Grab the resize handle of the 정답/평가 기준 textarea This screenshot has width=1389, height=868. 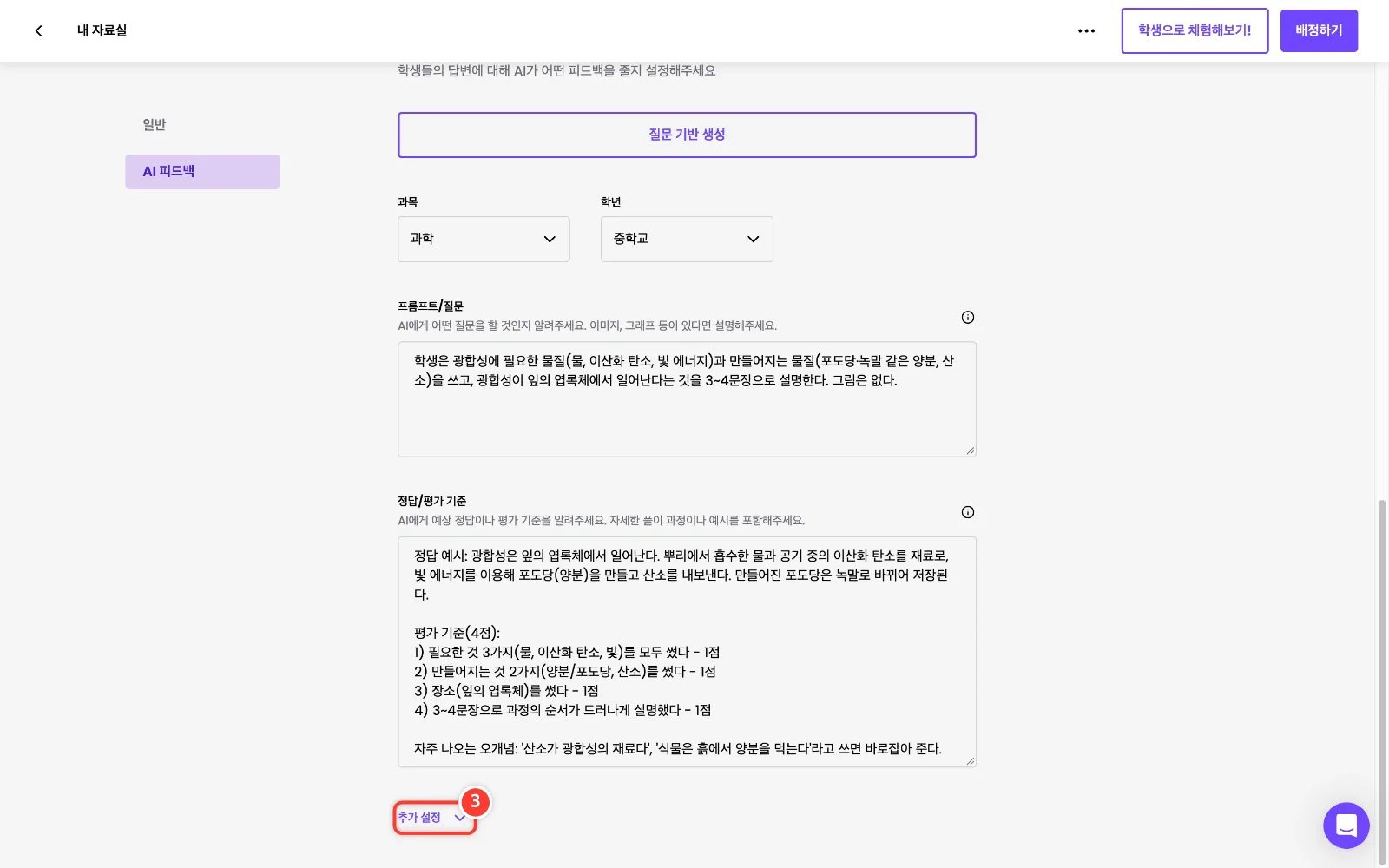(x=970, y=760)
